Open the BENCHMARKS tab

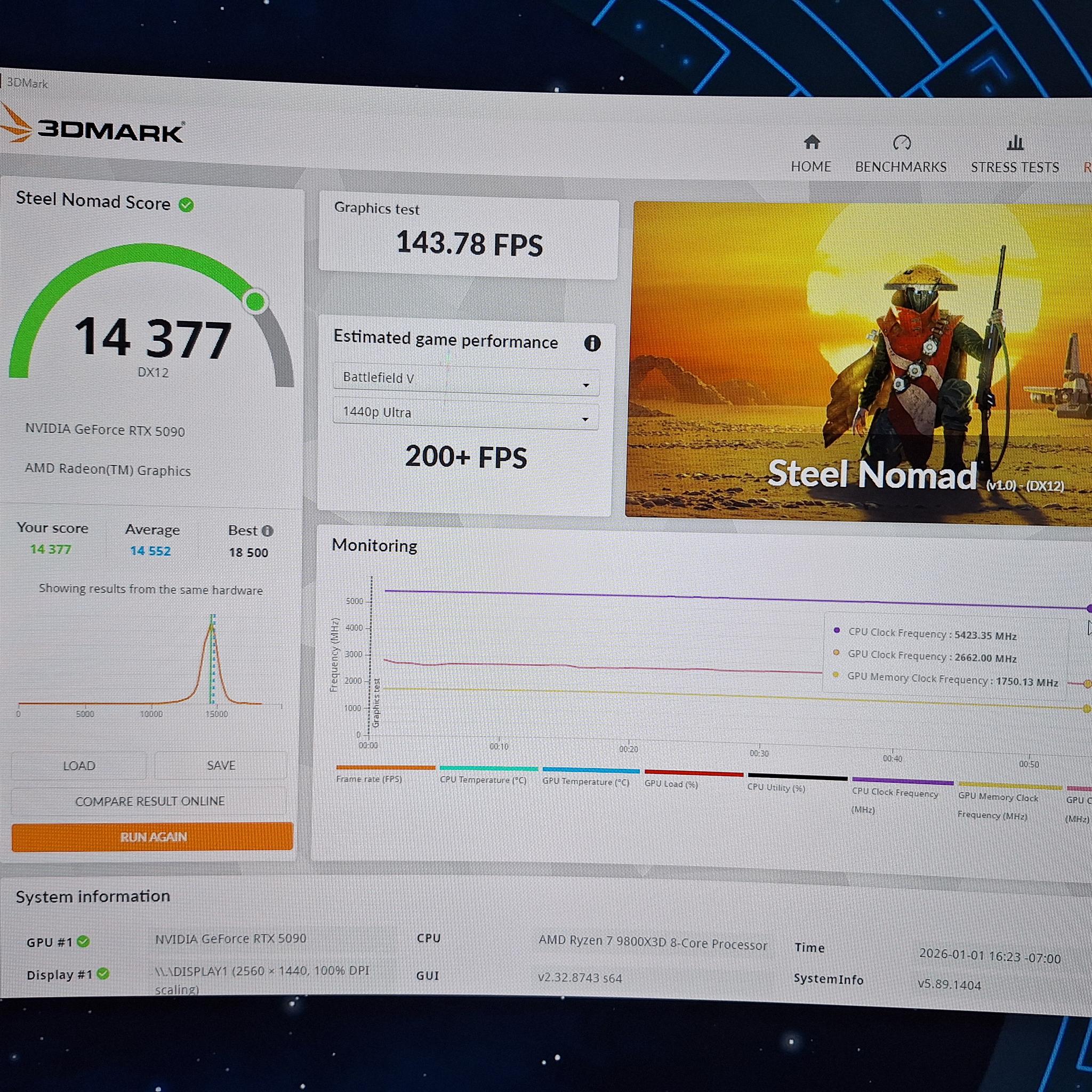901,154
